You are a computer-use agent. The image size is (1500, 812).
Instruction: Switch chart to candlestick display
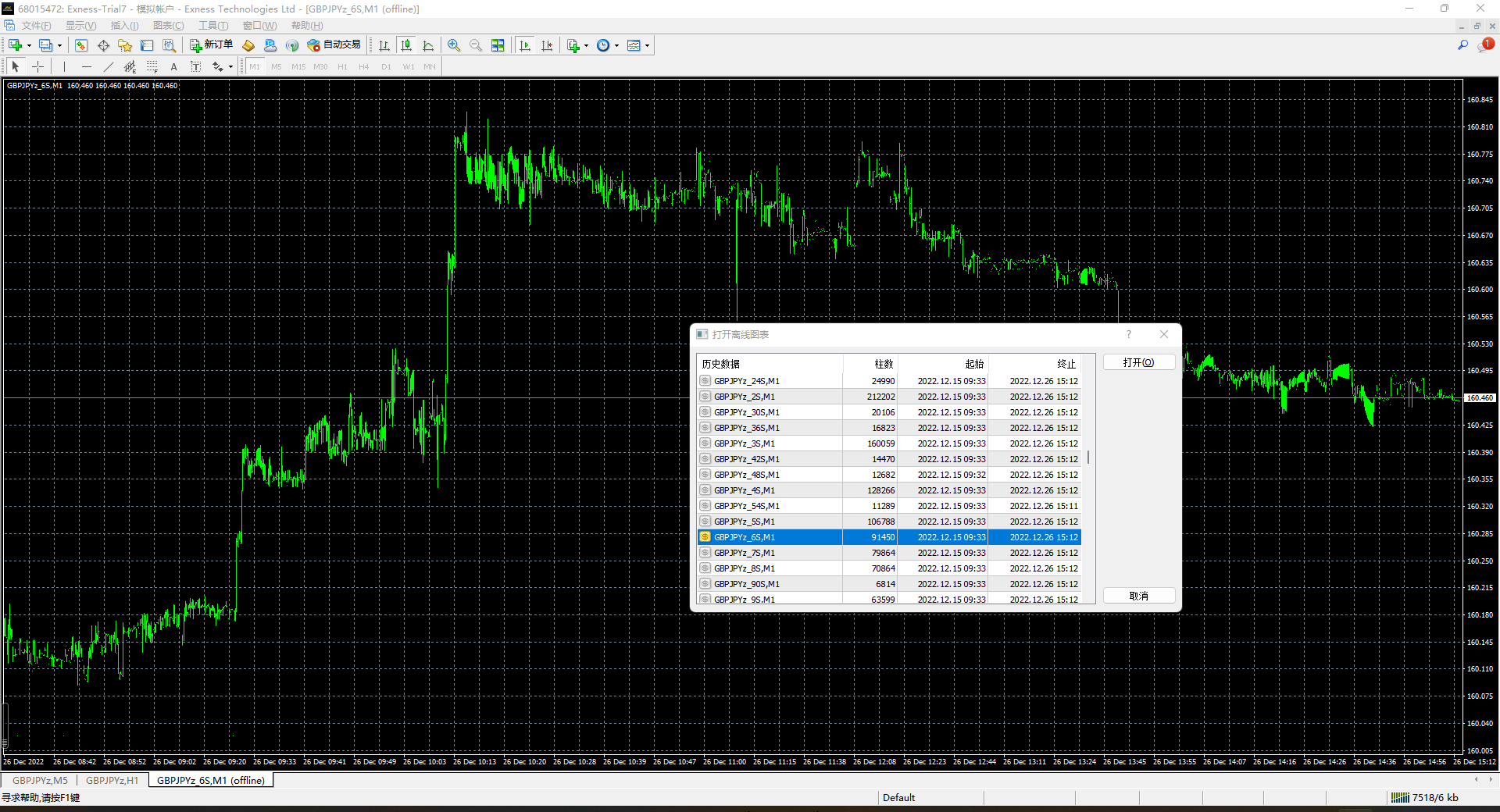406,45
